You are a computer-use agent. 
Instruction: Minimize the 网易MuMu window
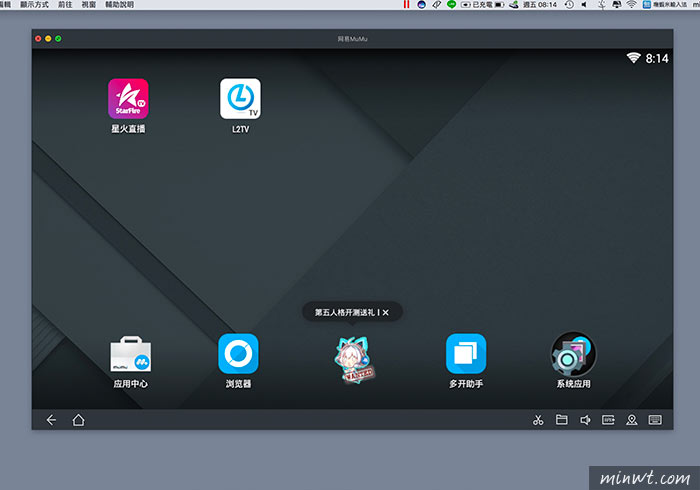pyautogui.click(x=48, y=39)
